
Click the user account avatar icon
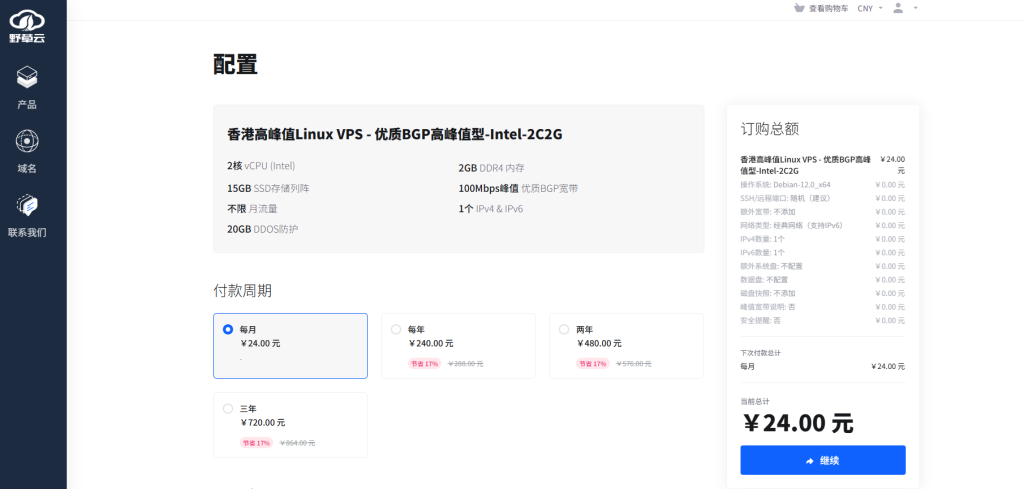click(898, 8)
